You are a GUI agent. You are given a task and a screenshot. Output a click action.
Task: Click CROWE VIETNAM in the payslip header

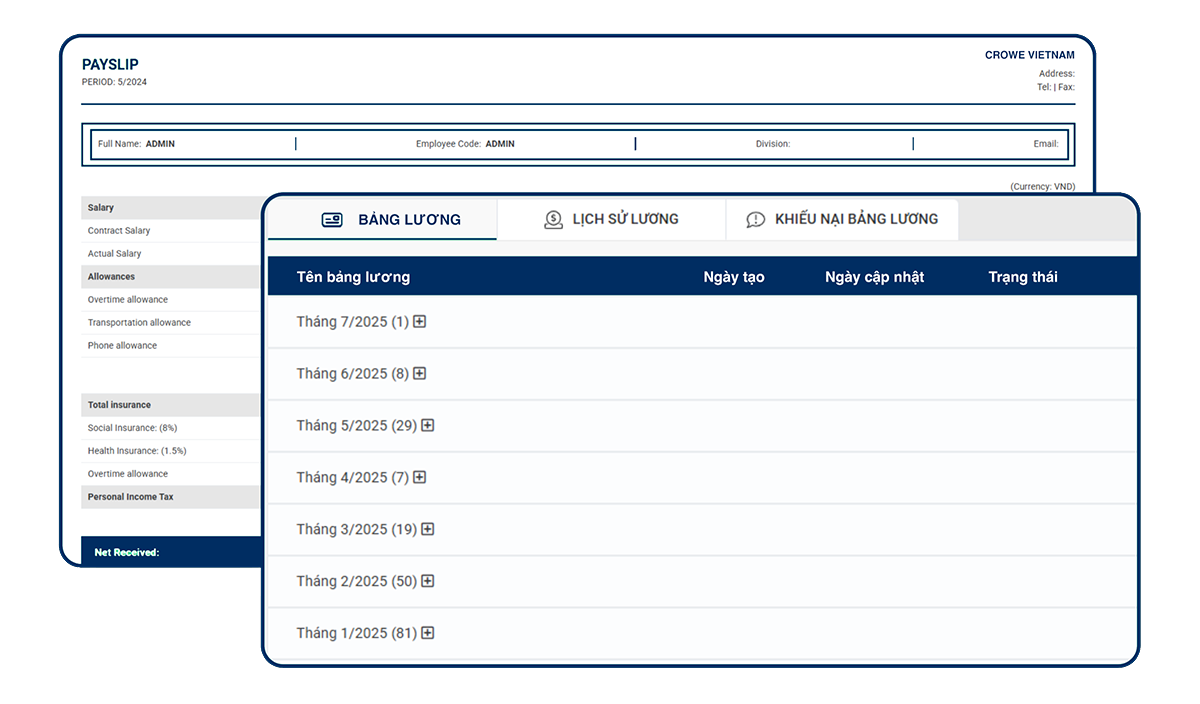click(1030, 56)
